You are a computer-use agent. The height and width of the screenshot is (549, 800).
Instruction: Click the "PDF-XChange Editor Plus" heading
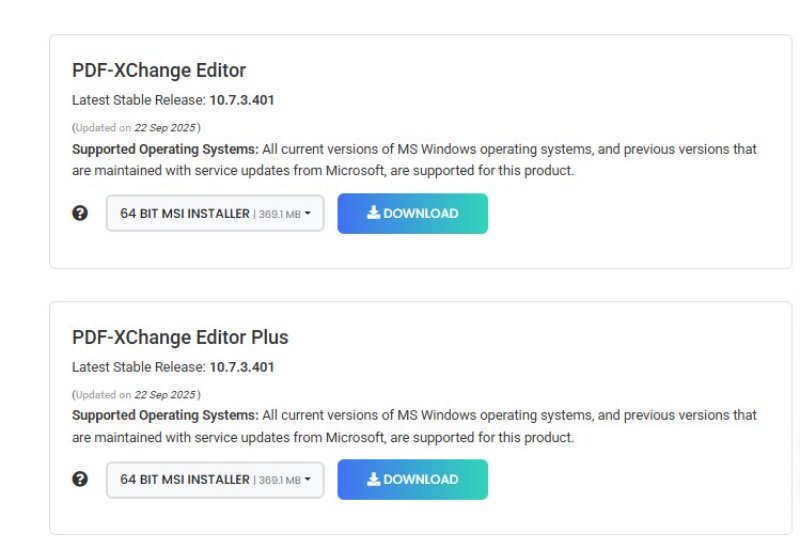180,337
